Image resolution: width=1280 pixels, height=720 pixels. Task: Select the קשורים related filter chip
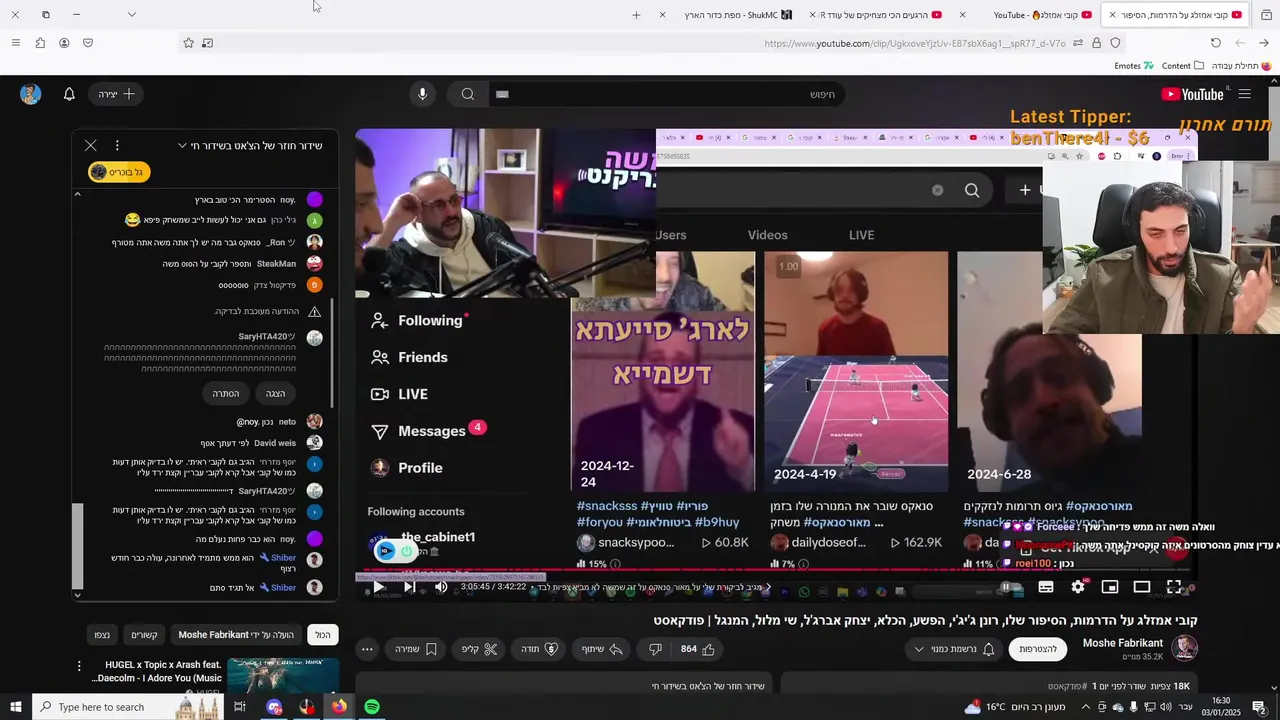tap(144, 634)
